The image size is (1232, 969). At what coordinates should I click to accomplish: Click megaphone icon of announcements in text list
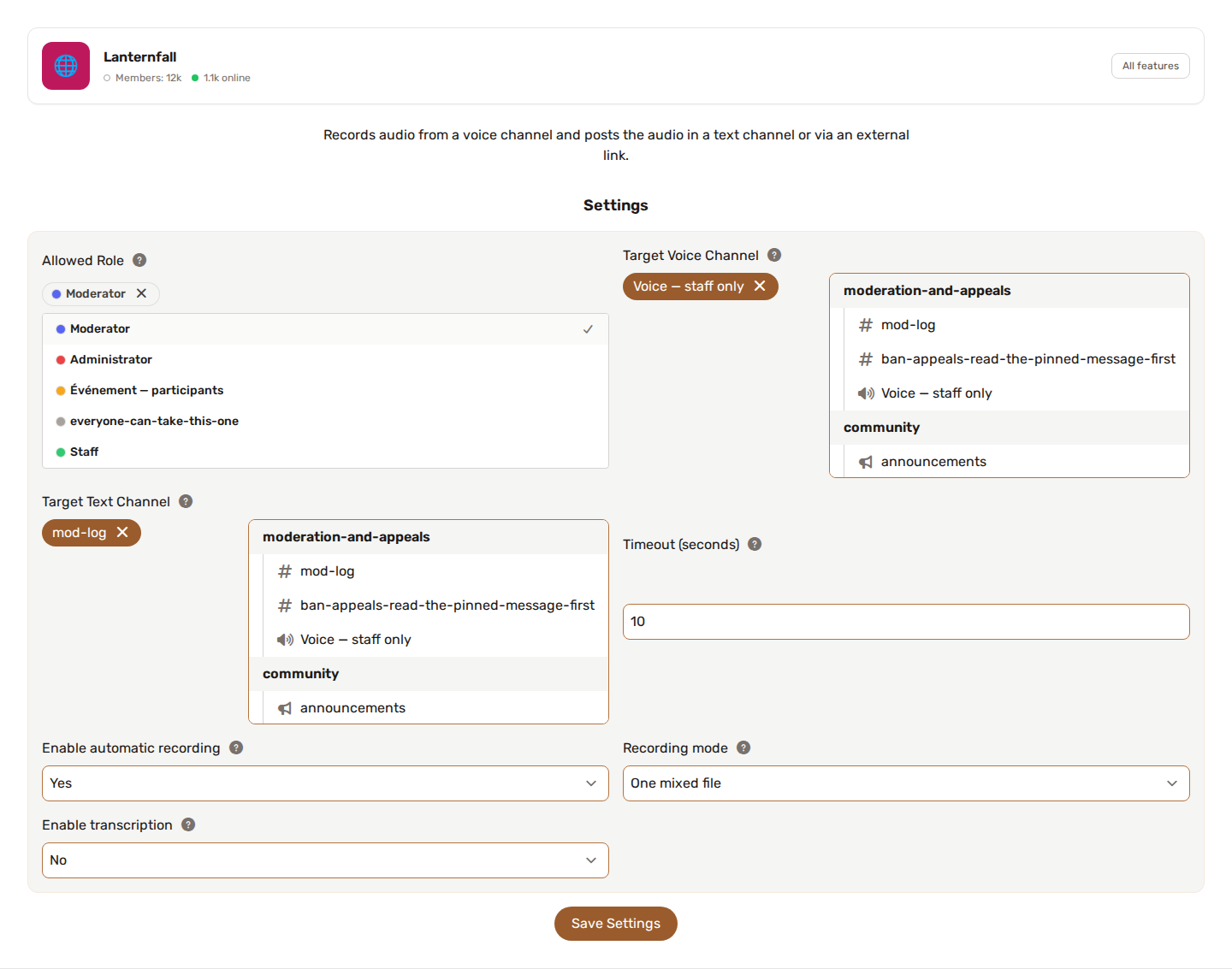pyautogui.click(x=285, y=708)
